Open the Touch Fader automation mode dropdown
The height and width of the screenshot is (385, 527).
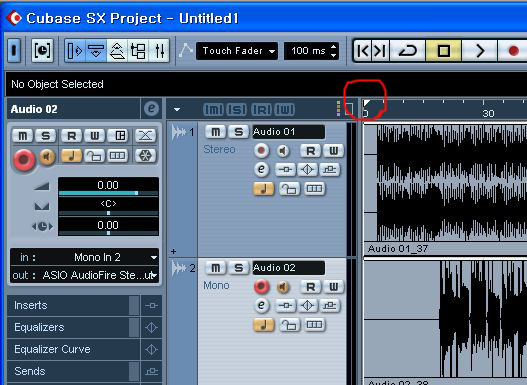(x=237, y=51)
